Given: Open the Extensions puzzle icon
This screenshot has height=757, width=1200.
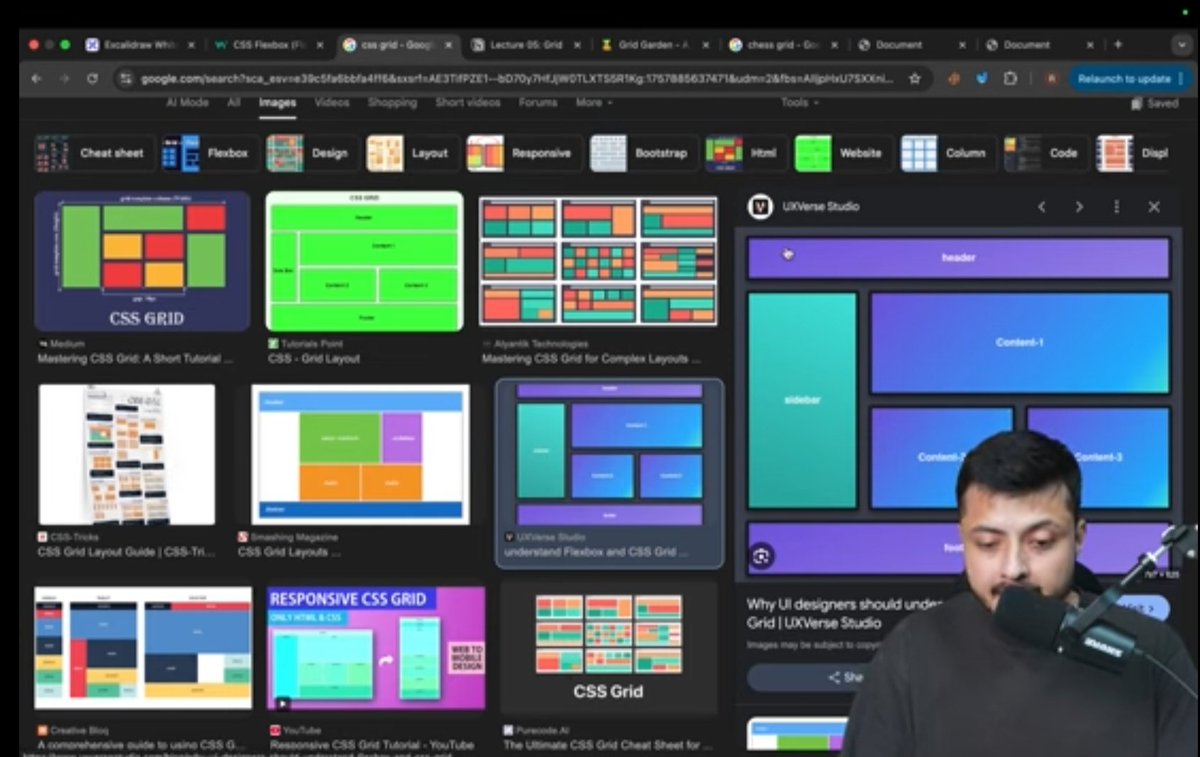Looking at the screenshot, I should (1011, 78).
